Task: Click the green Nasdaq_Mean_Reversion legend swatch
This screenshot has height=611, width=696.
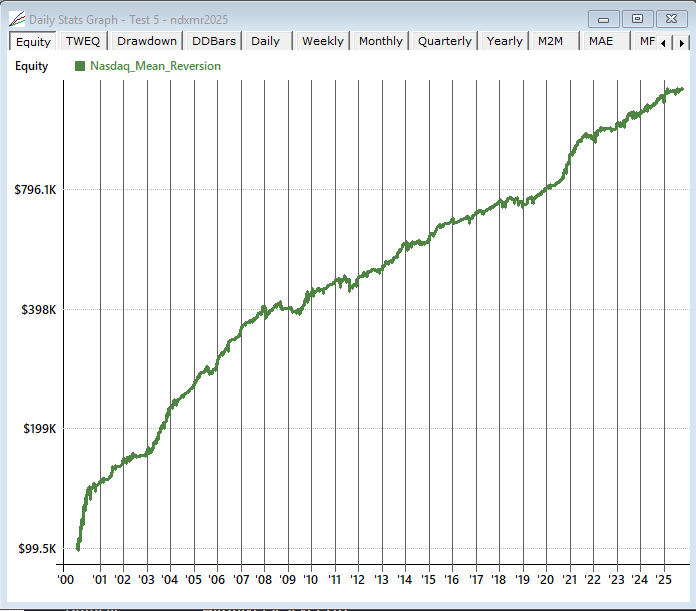Action: coord(81,66)
